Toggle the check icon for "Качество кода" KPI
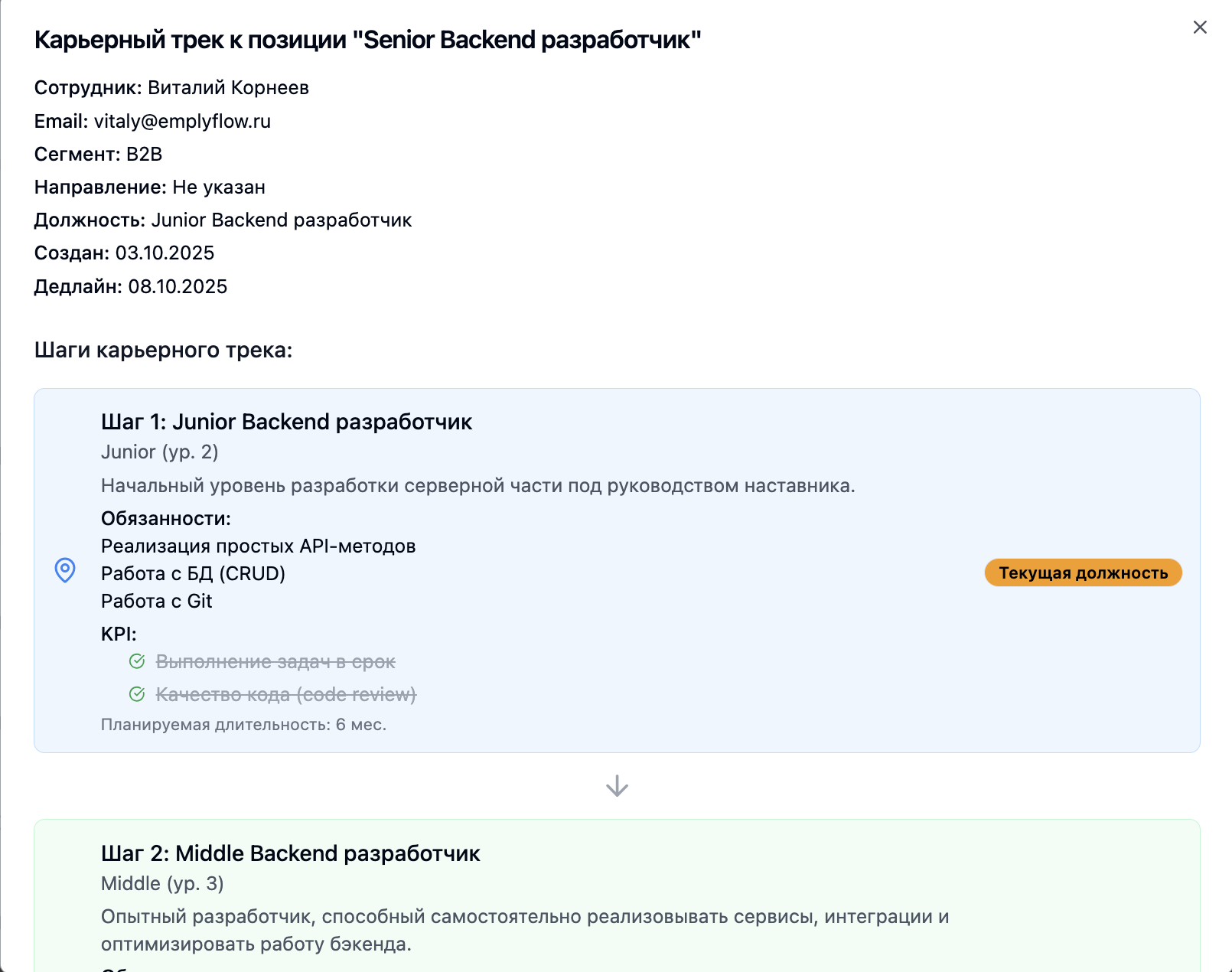Screen dimensions: 1232x972 137,694
